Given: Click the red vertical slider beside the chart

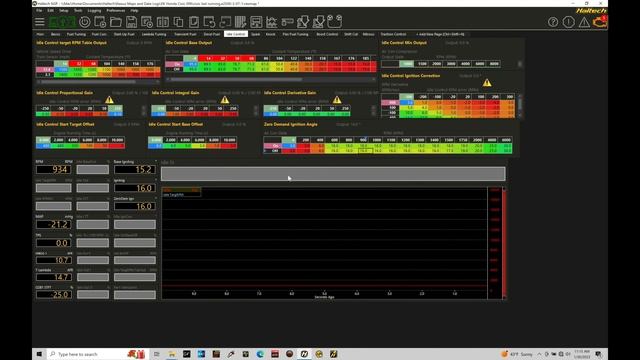Looking at the screenshot, I should point(504,243).
